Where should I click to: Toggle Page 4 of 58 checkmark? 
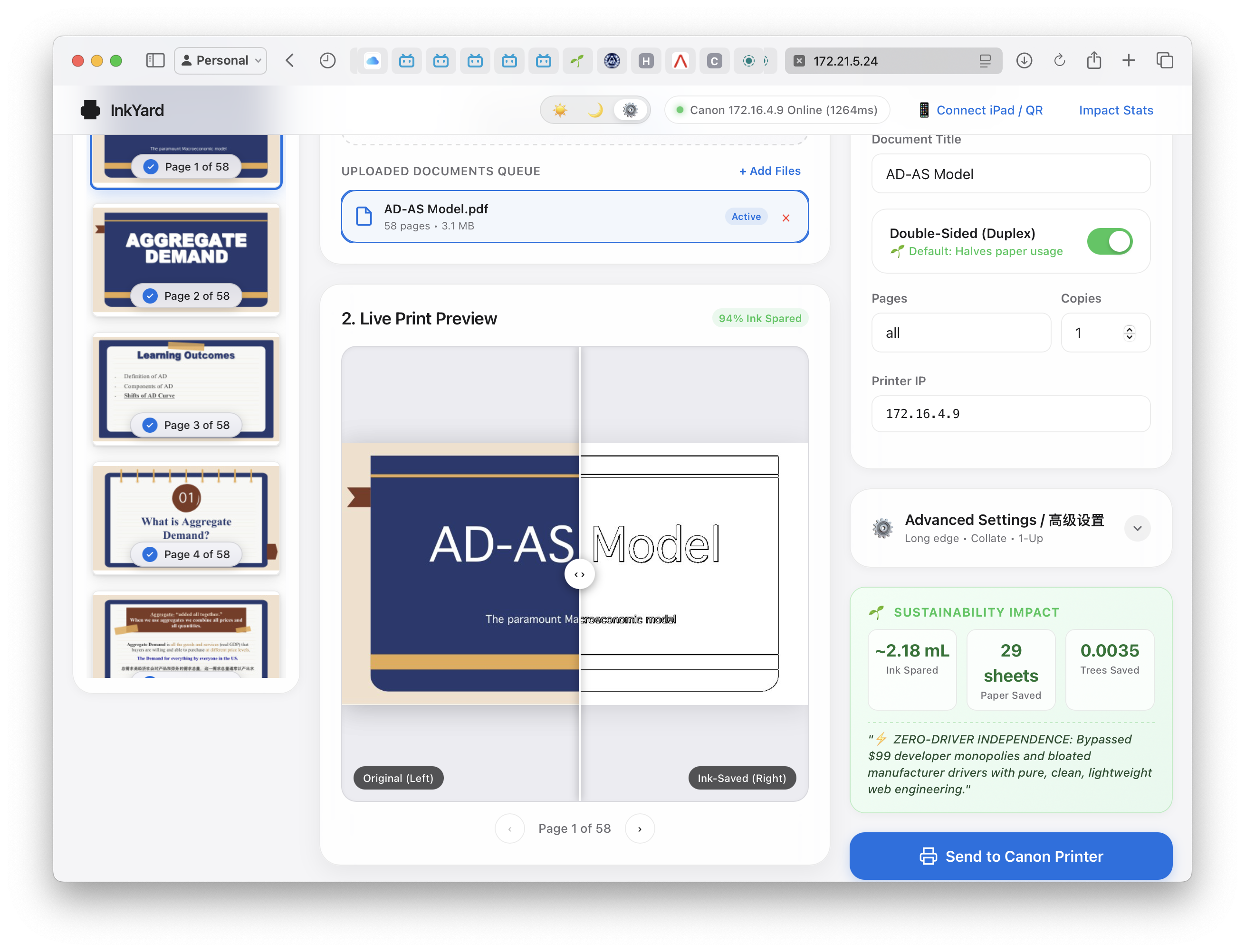tap(150, 554)
